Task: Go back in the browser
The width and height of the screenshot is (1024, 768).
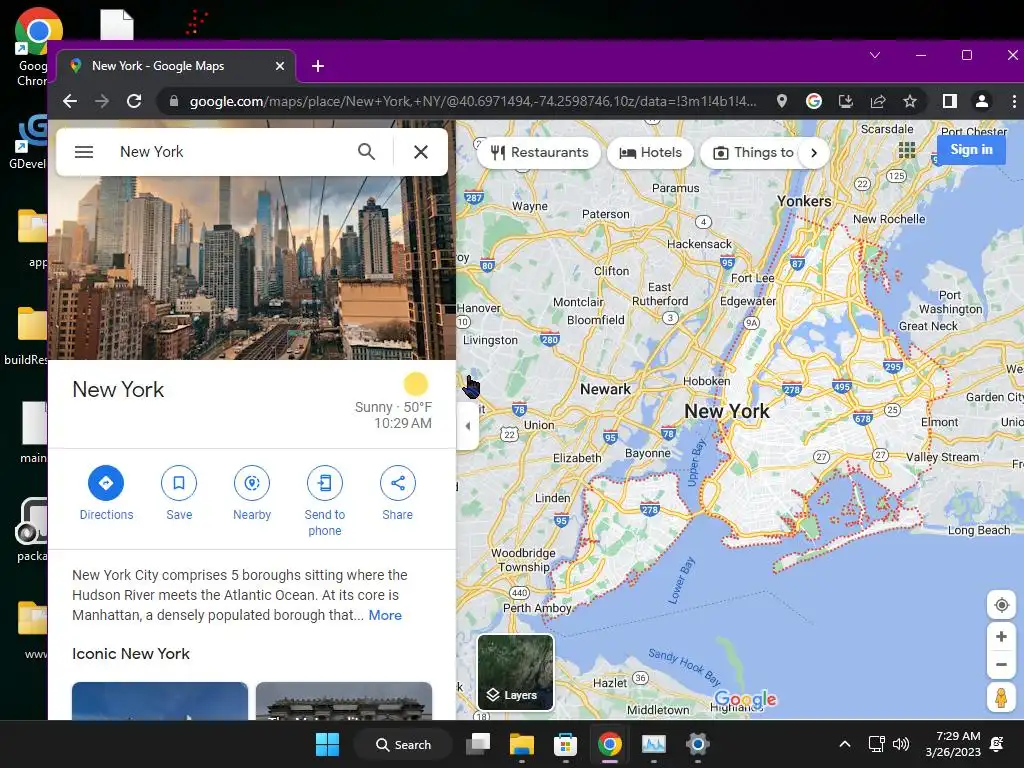Action: pos(70,101)
